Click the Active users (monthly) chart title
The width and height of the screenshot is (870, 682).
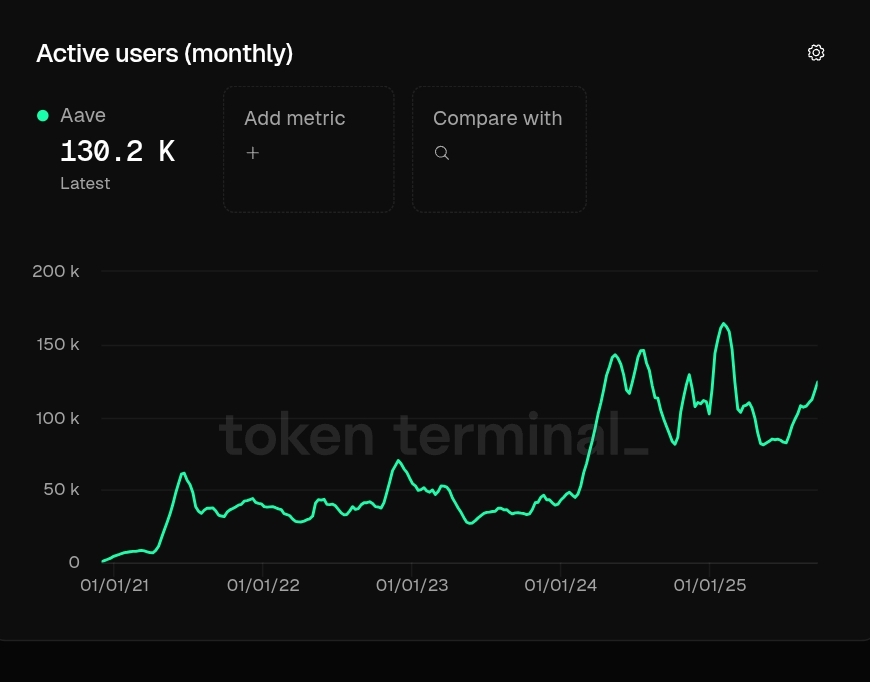pos(164,53)
